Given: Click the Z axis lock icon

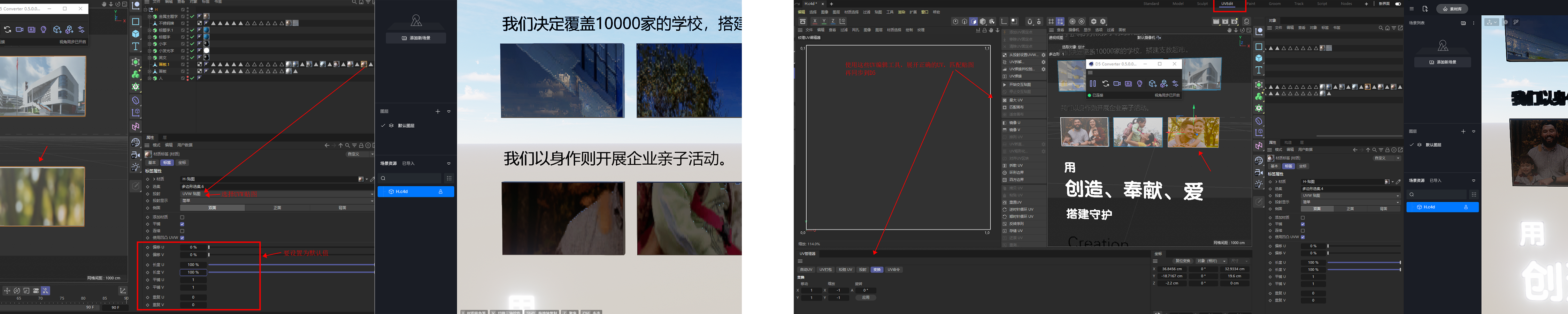Looking at the screenshot, I should click(x=833, y=21).
